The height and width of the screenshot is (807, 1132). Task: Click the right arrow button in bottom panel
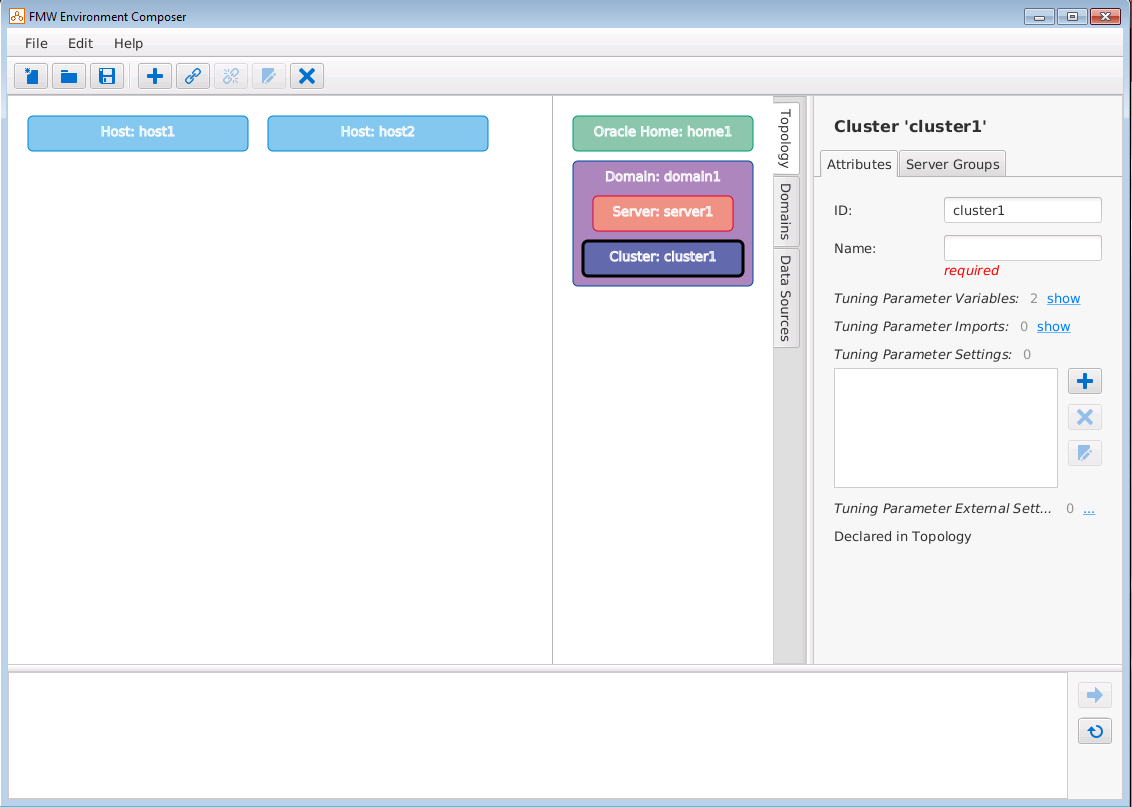coord(1094,695)
